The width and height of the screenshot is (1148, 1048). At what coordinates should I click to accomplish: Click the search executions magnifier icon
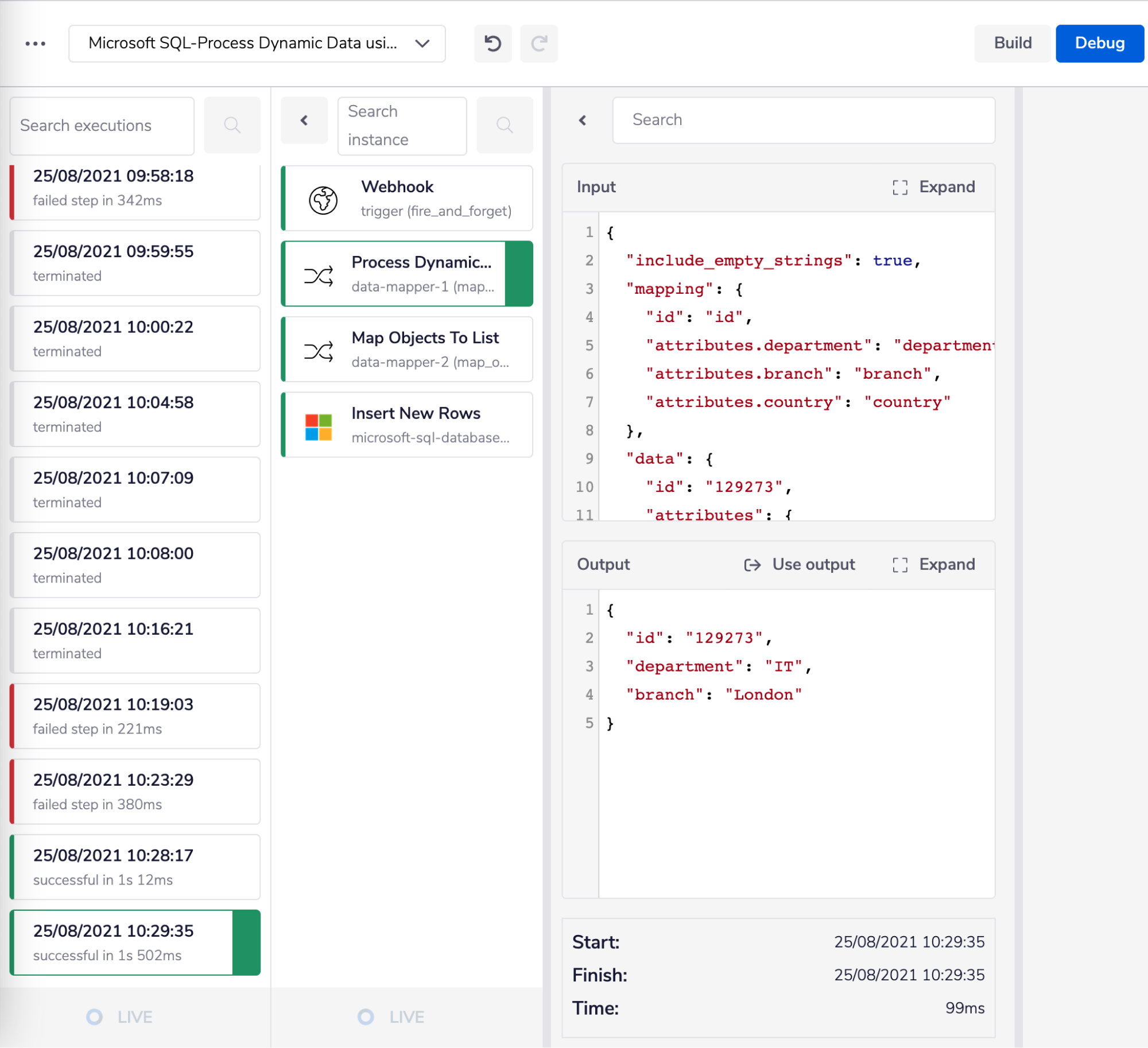232,125
